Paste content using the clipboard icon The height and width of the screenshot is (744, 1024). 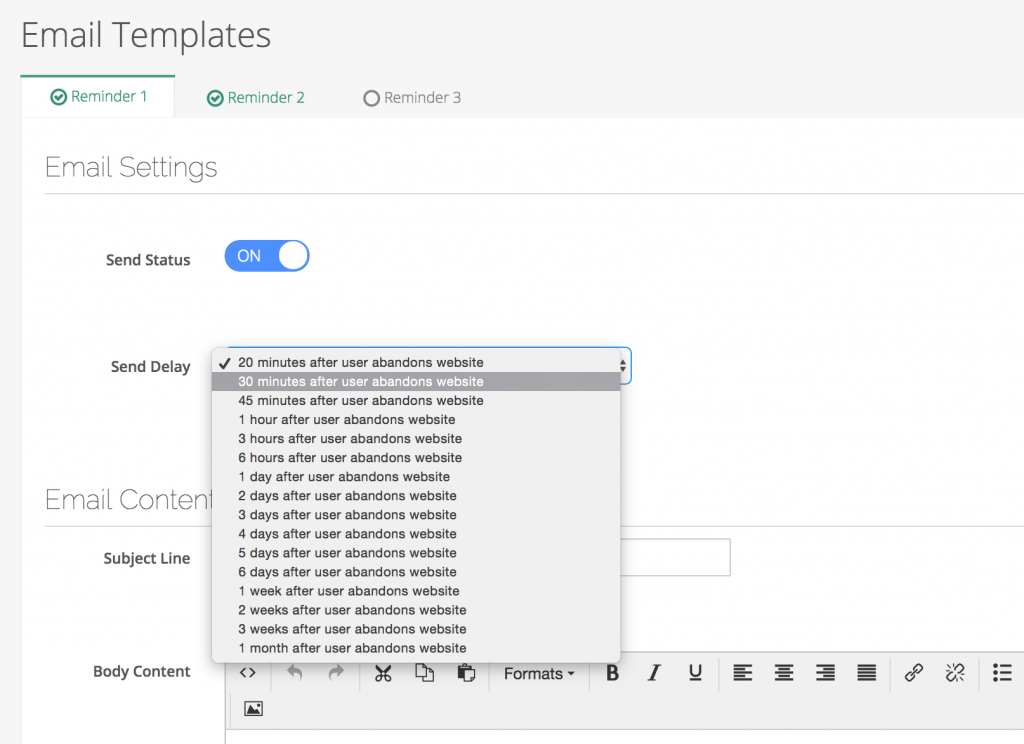tap(466, 673)
